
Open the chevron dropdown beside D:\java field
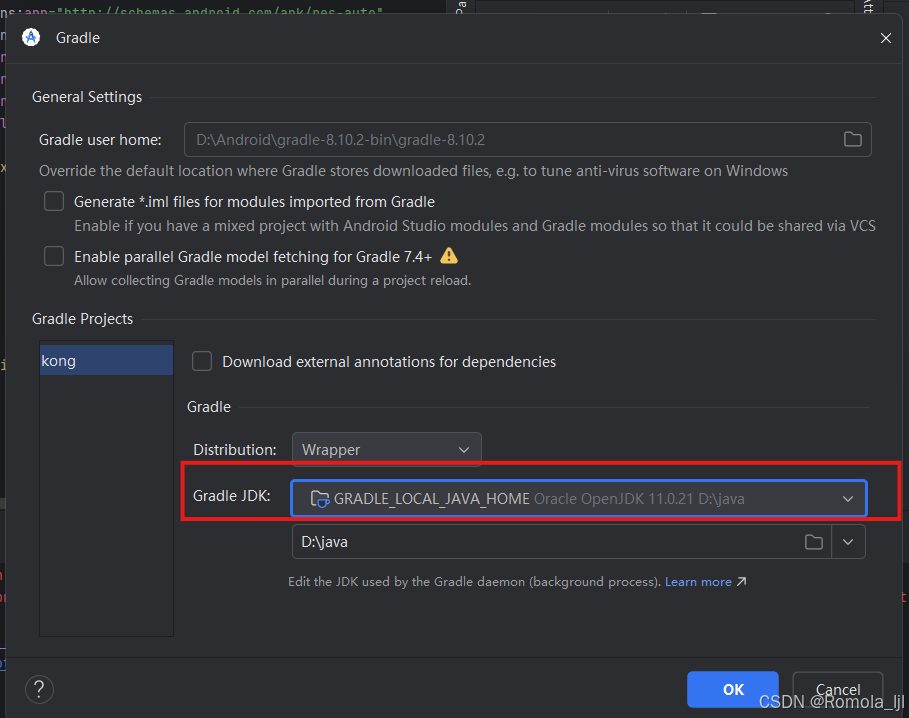click(x=848, y=541)
